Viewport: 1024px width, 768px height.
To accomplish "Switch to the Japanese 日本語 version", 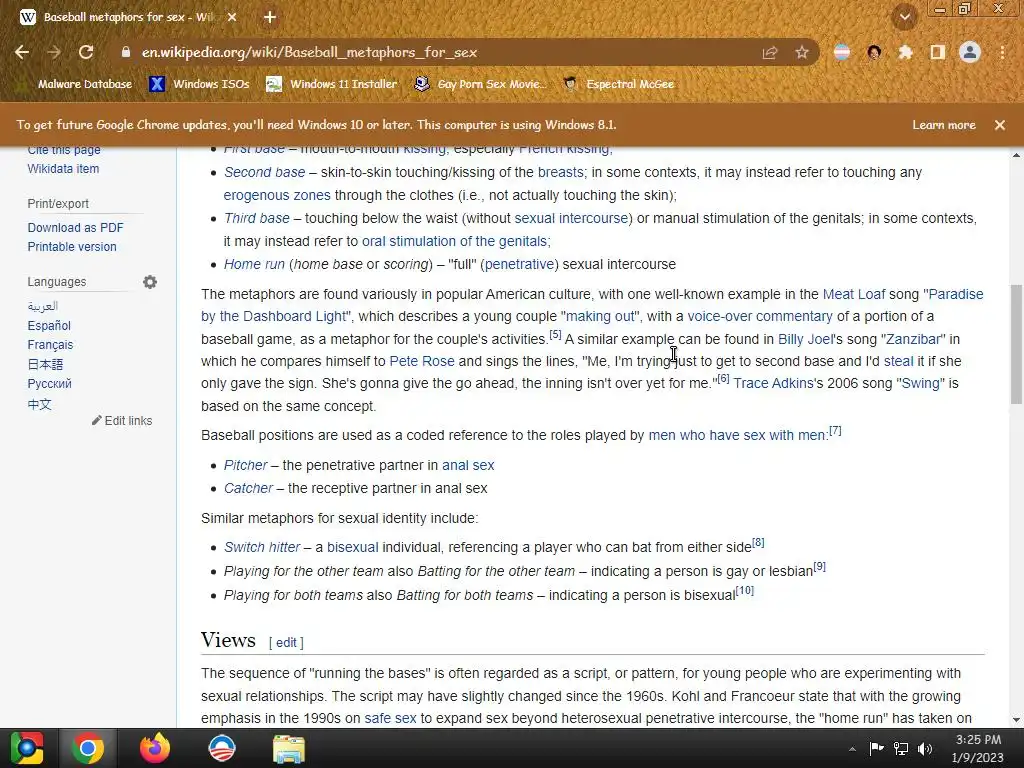I will point(45,364).
